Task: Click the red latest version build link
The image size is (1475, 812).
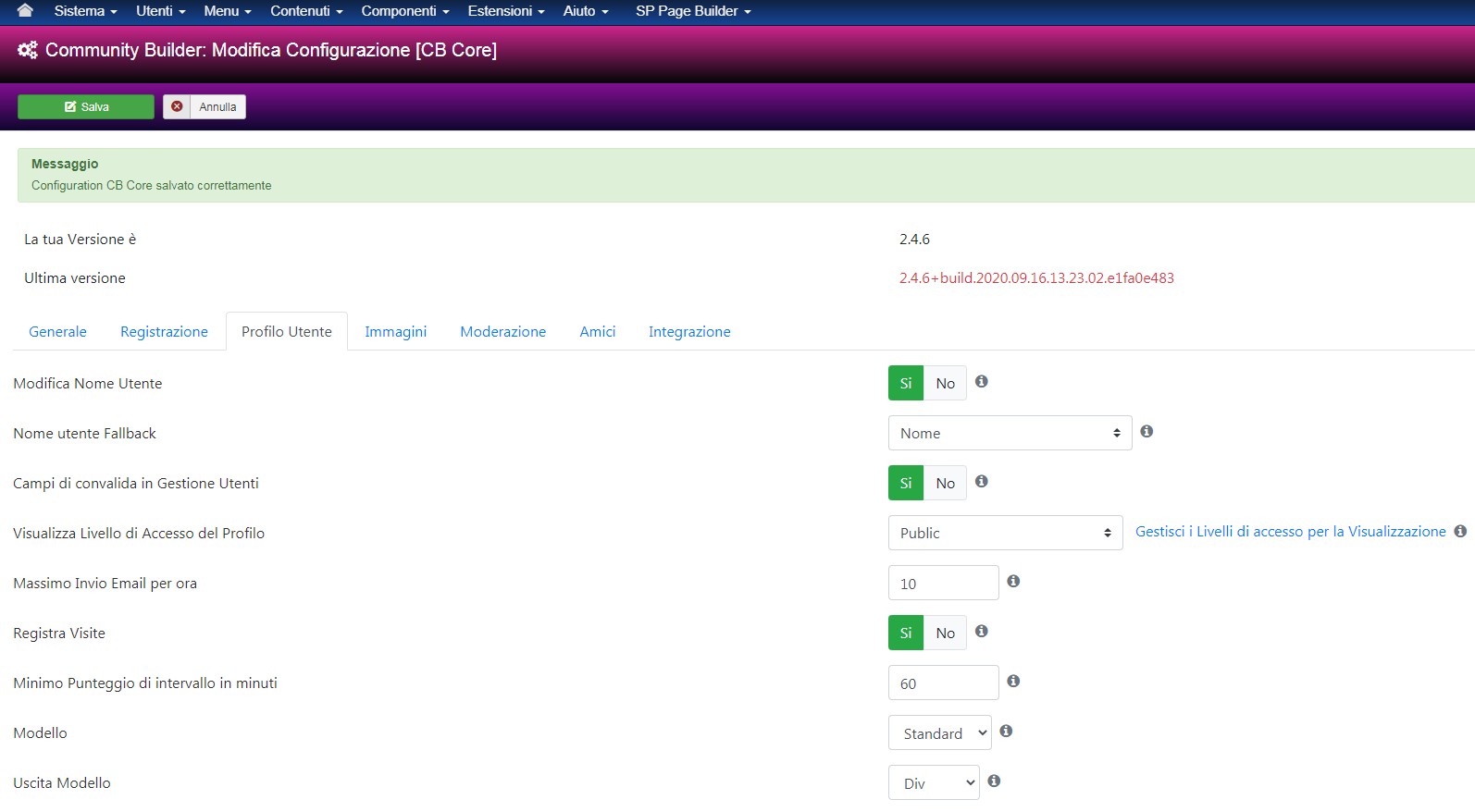Action: (x=1036, y=277)
